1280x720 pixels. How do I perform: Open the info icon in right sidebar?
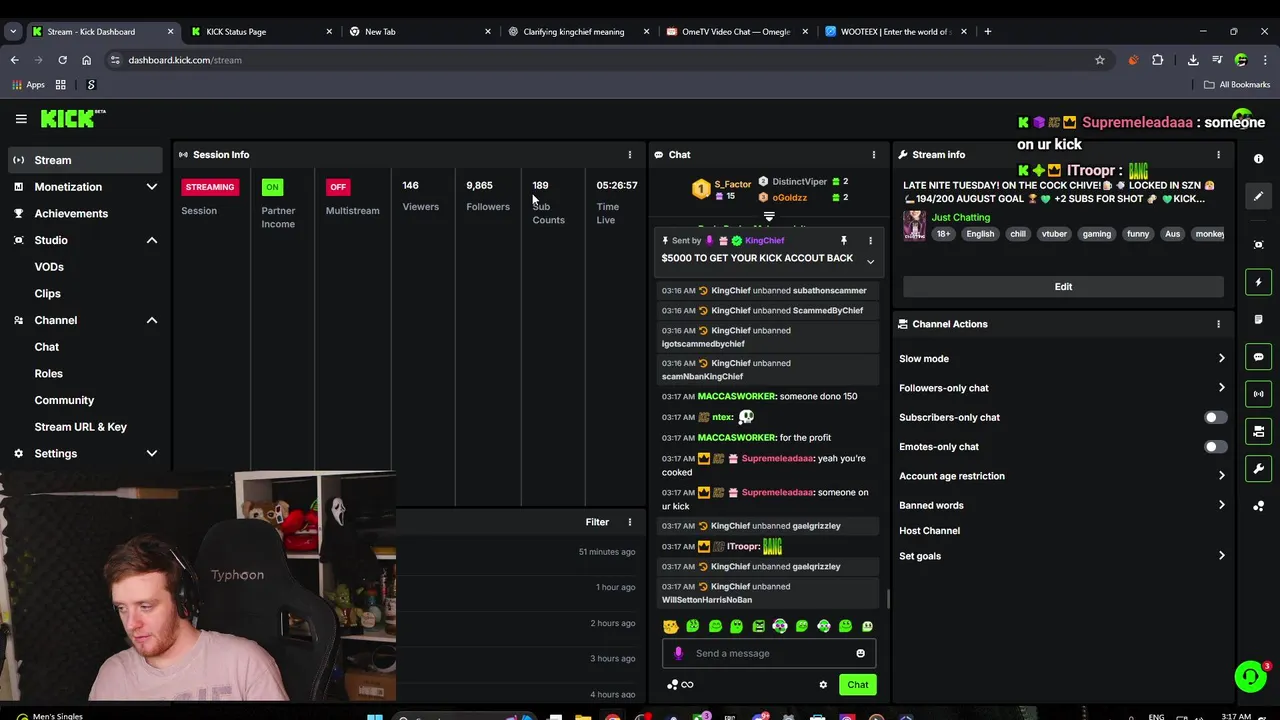[x=1258, y=159]
